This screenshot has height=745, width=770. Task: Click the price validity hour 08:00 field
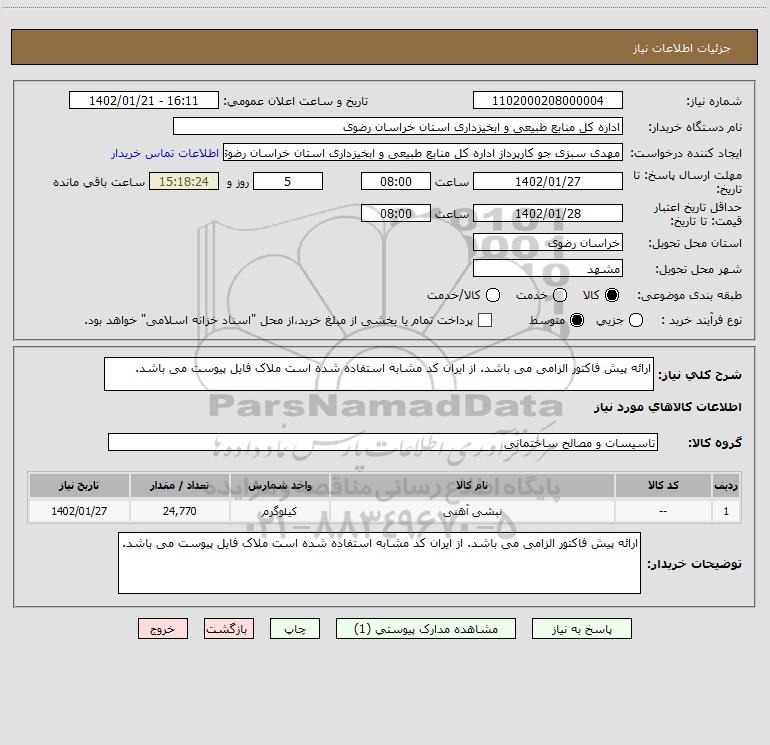pyautogui.click(x=396, y=213)
